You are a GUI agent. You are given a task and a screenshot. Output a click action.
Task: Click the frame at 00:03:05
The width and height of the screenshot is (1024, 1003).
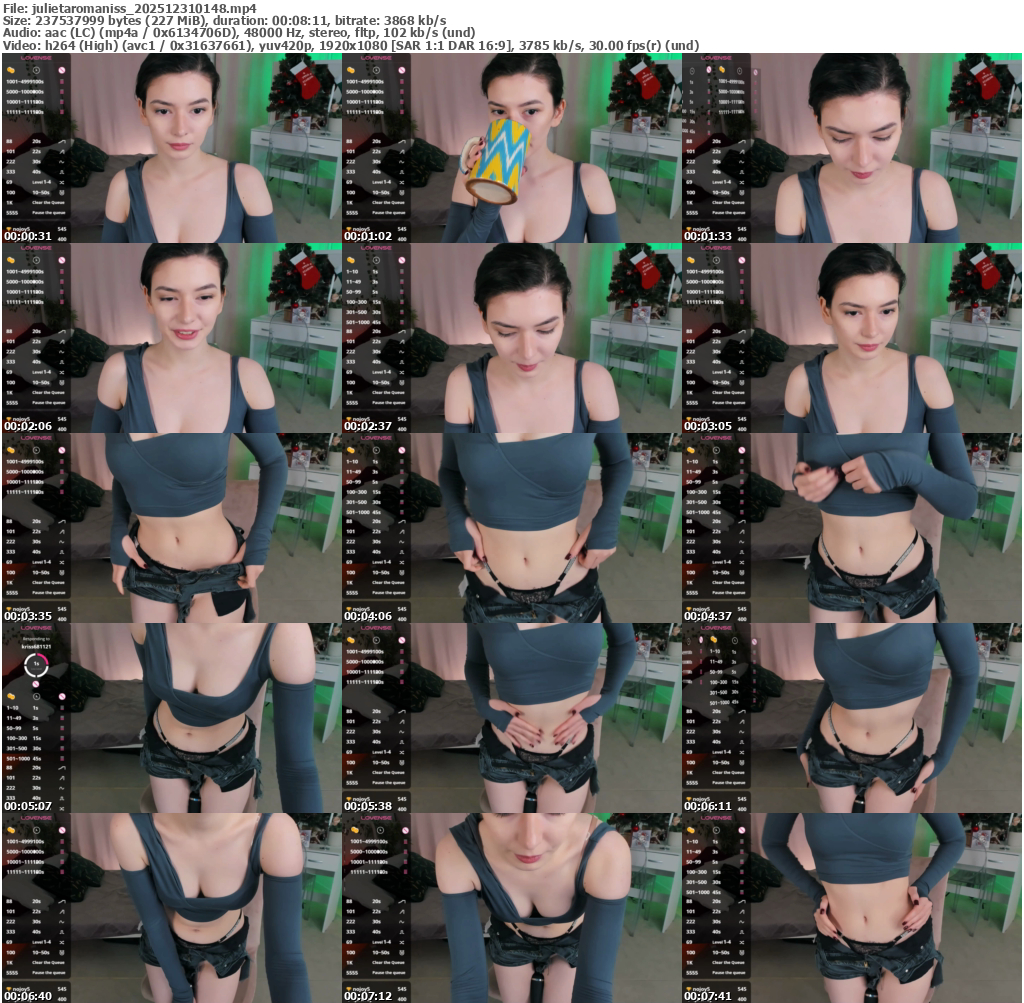point(851,338)
